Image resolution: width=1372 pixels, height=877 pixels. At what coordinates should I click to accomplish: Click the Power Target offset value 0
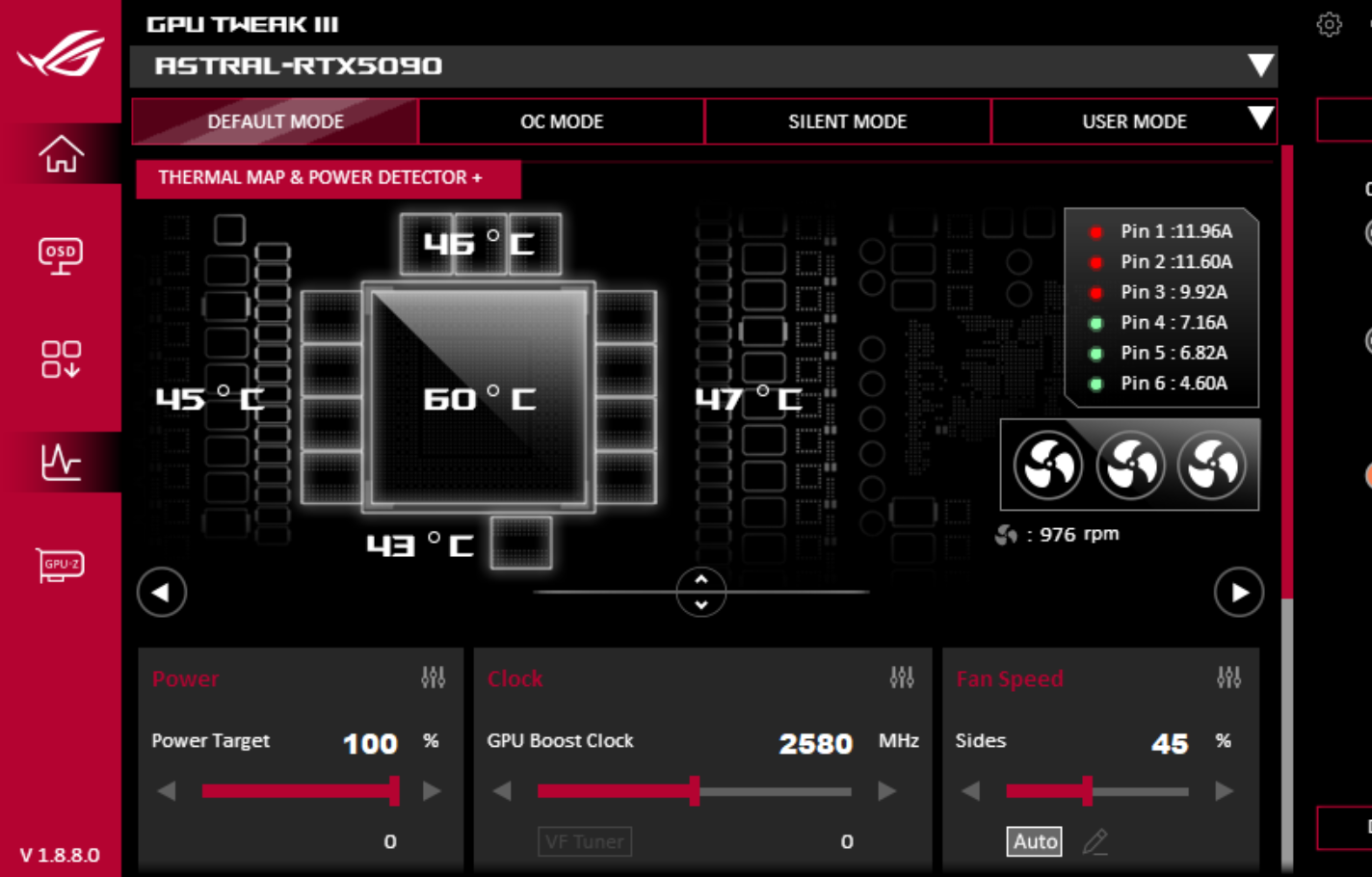click(390, 841)
